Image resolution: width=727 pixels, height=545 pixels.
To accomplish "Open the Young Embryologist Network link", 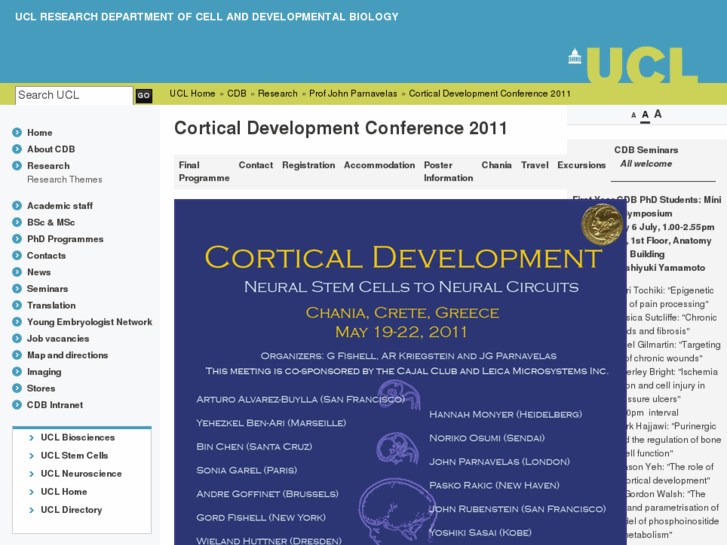I will (x=89, y=322).
